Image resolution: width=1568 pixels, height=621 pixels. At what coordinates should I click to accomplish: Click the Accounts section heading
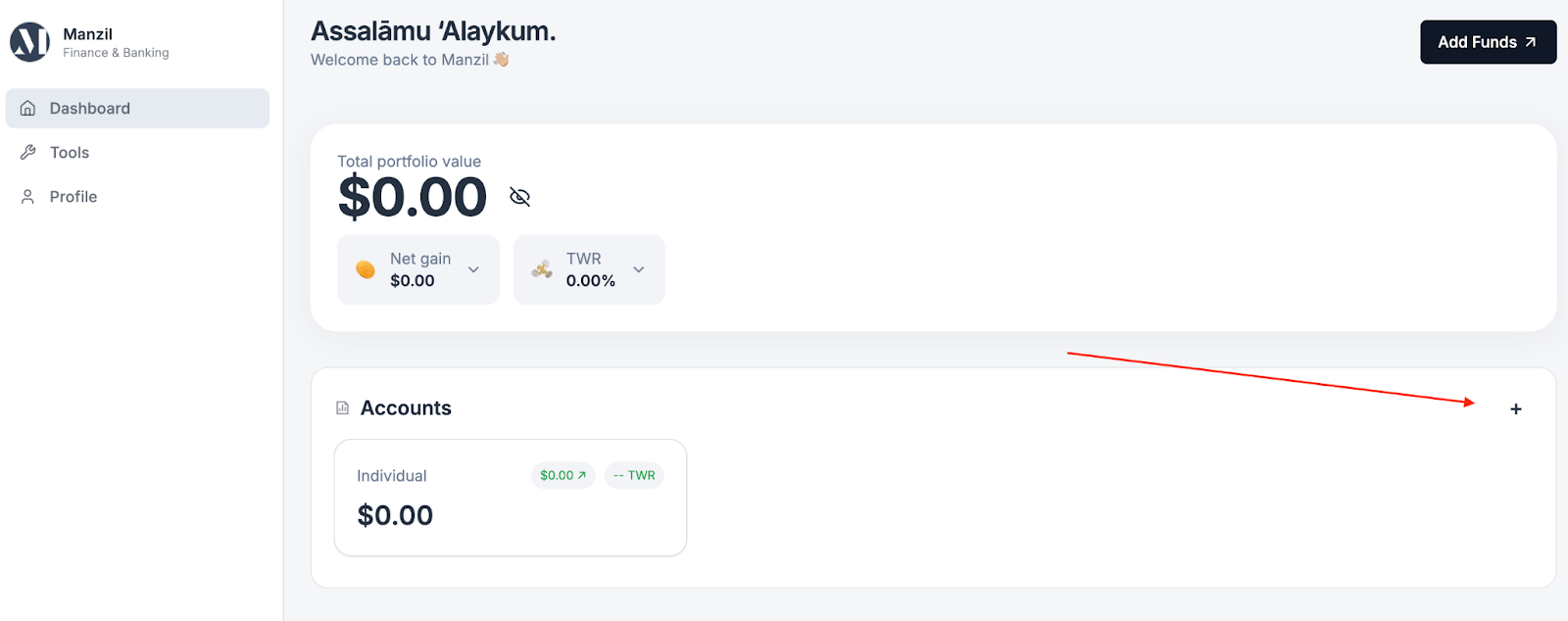406,408
